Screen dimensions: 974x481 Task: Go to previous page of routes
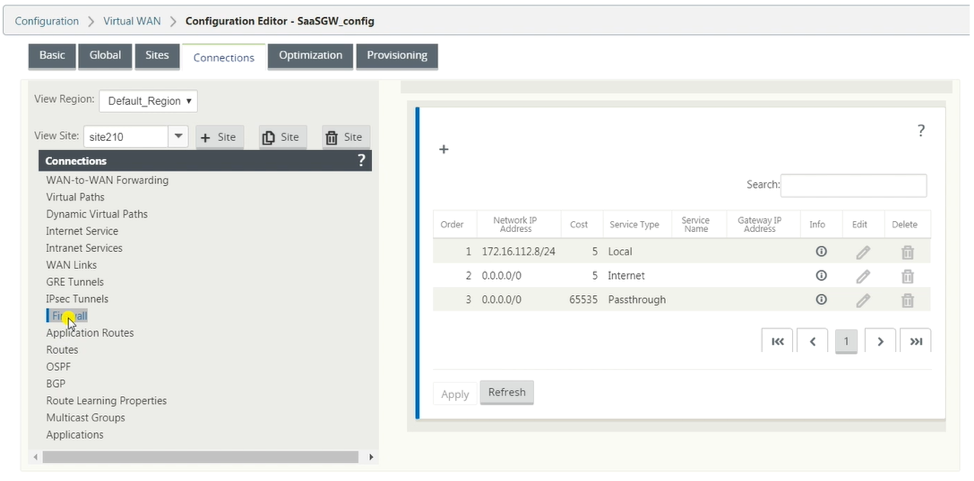tap(812, 341)
